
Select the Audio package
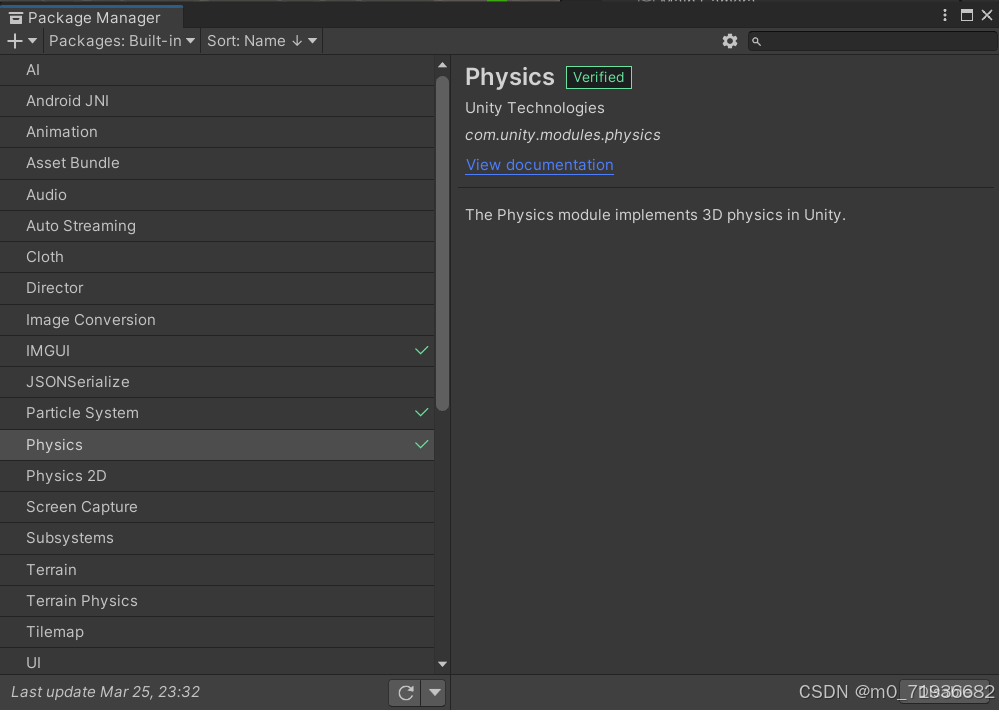[217, 195]
